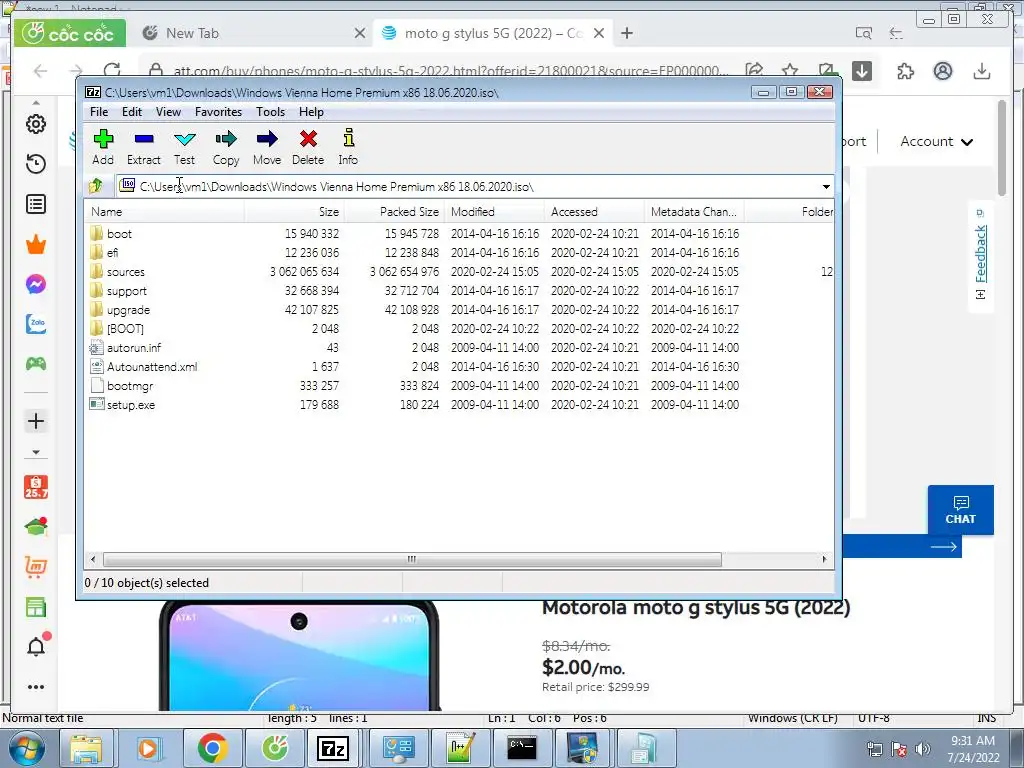Open the AT&T CHAT button

961,510
